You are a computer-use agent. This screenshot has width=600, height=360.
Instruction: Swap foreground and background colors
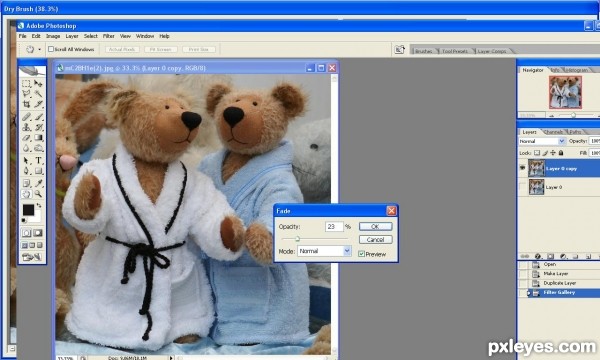point(39,206)
